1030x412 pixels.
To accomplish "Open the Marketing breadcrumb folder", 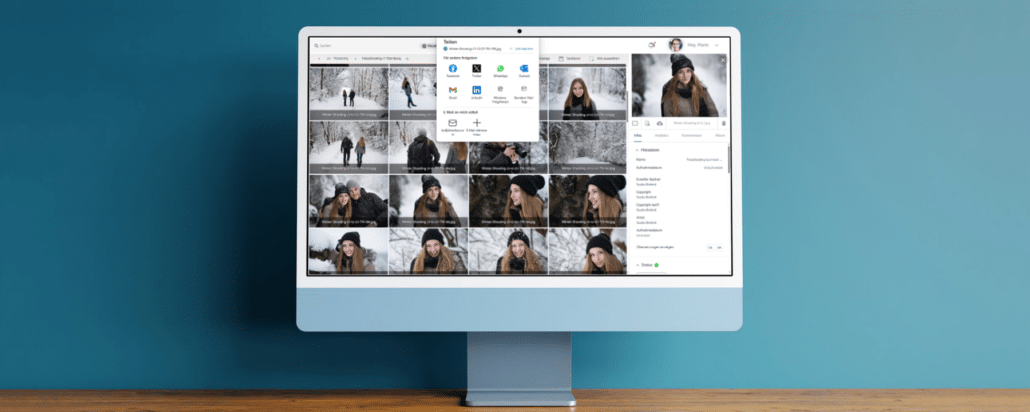I will pos(340,58).
